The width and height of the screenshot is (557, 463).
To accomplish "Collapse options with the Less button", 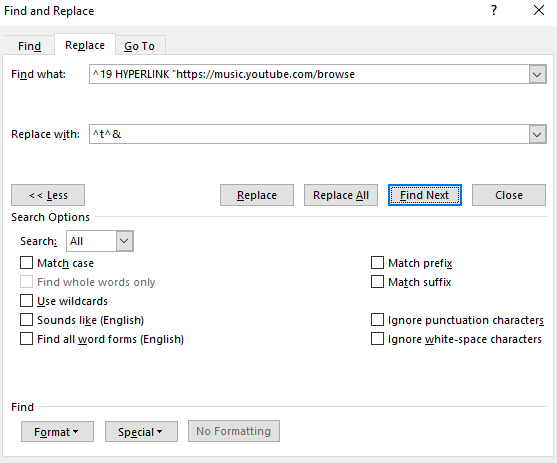I will [x=48, y=195].
